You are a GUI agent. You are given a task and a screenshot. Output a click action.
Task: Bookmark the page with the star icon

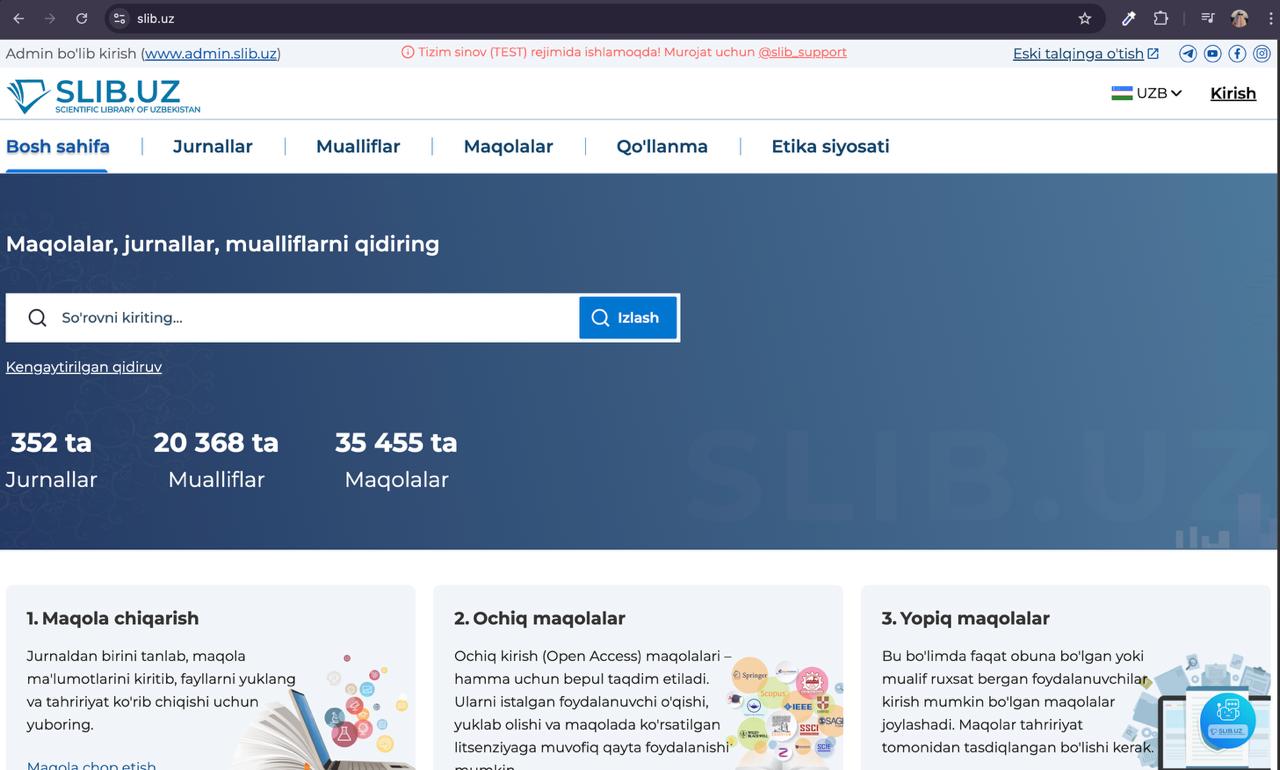(x=1084, y=17)
